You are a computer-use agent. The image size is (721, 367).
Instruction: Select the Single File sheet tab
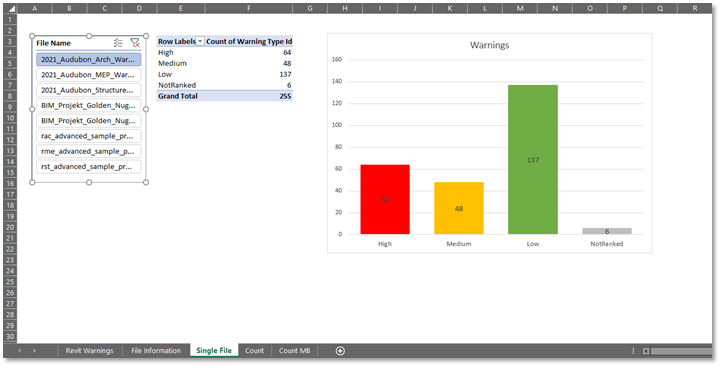214,350
